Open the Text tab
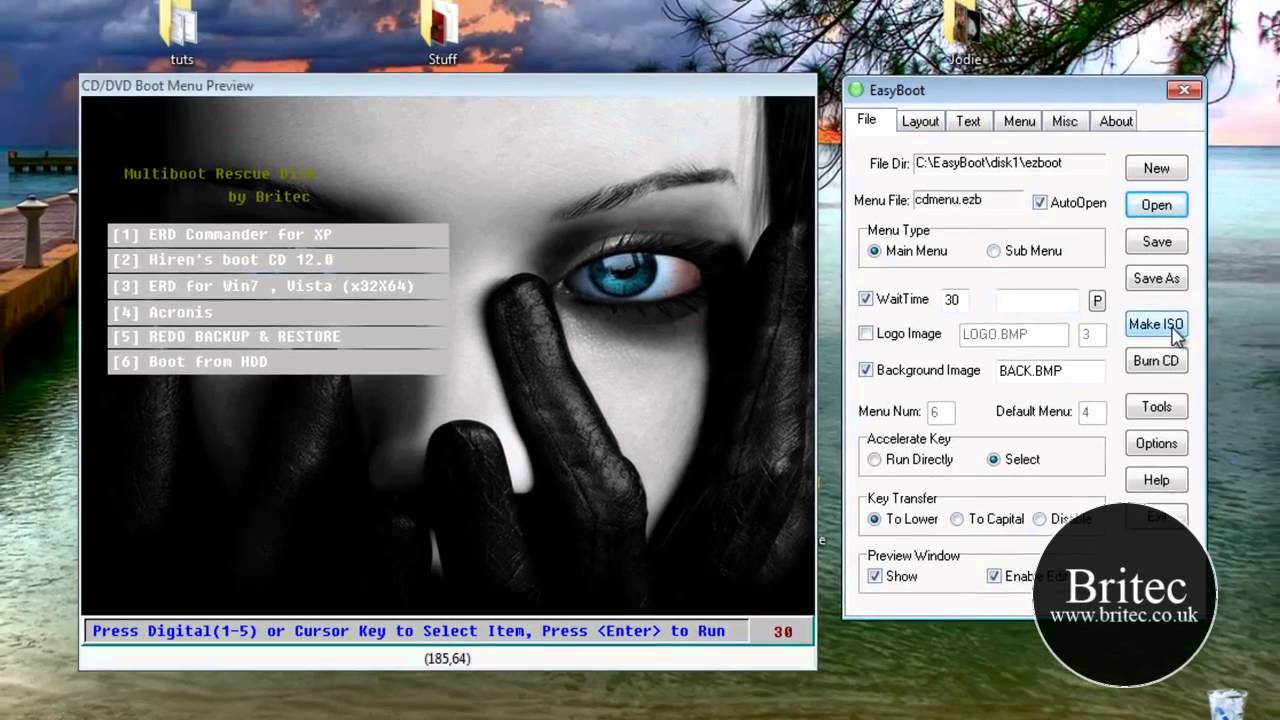Viewport: 1280px width, 720px height. (x=968, y=121)
